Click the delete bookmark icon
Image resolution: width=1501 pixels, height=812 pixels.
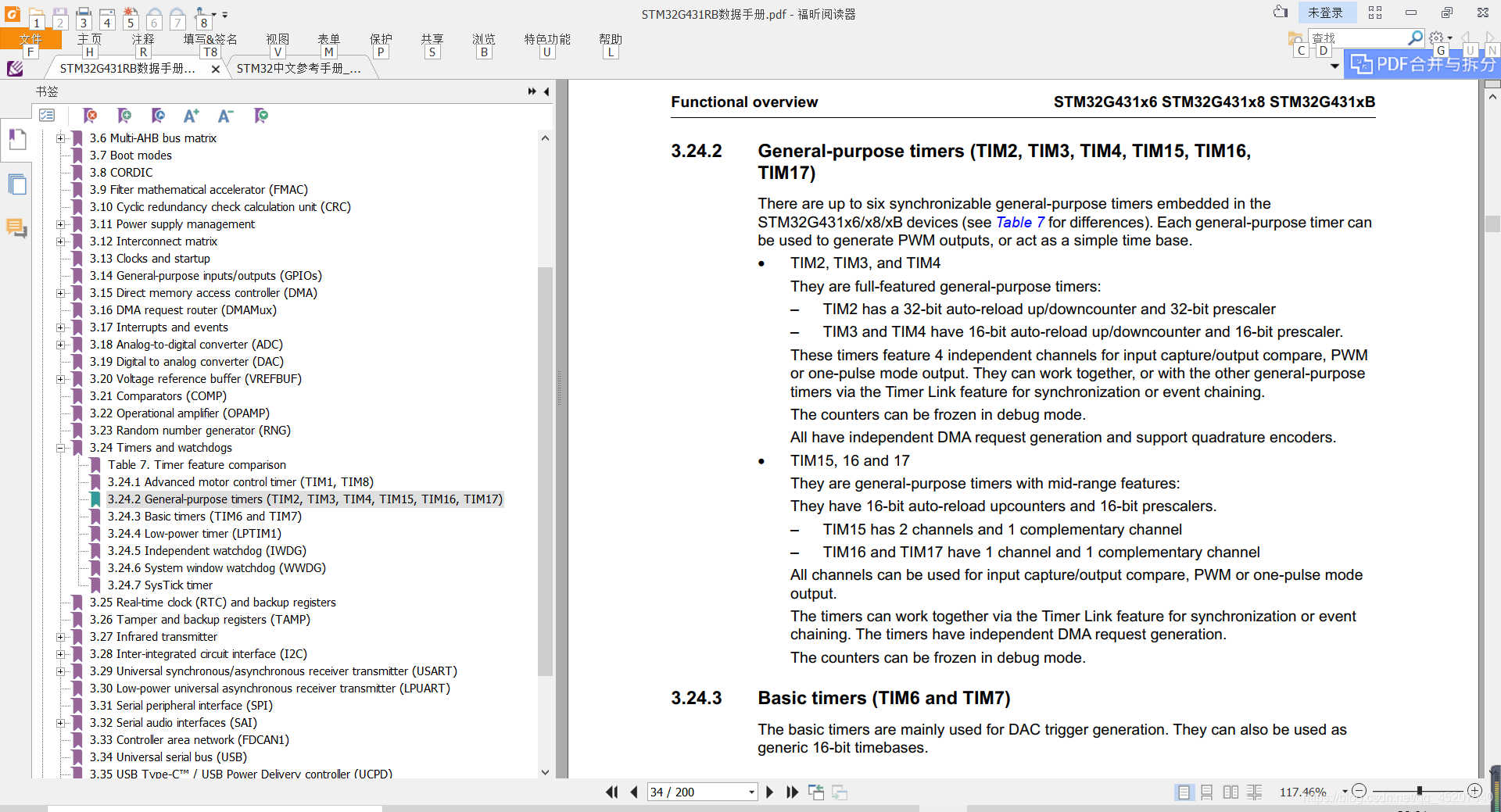pyautogui.click(x=91, y=116)
